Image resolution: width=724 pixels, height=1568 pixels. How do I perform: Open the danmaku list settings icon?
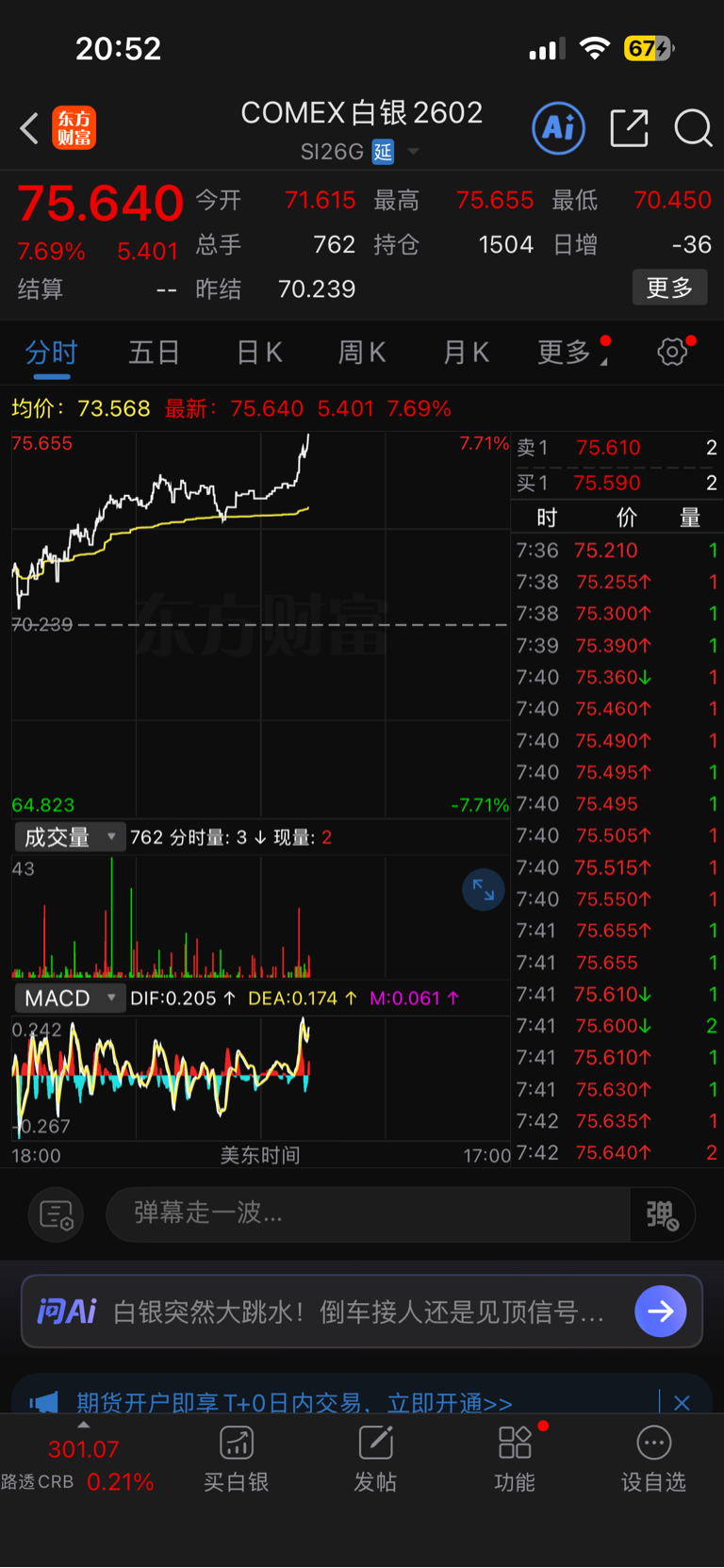pyautogui.click(x=57, y=1215)
